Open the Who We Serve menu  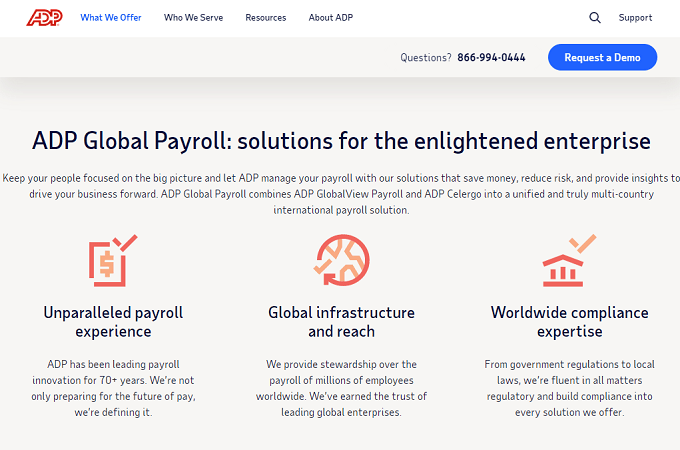pos(193,18)
